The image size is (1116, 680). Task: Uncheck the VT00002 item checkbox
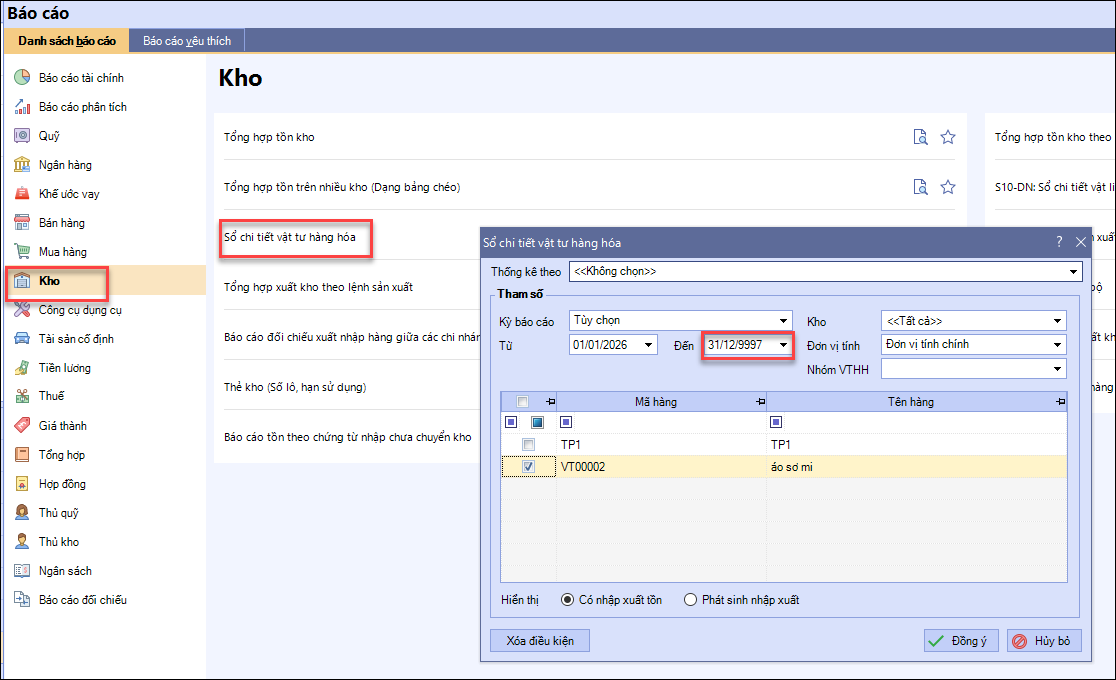pyautogui.click(x=528, y=467)
